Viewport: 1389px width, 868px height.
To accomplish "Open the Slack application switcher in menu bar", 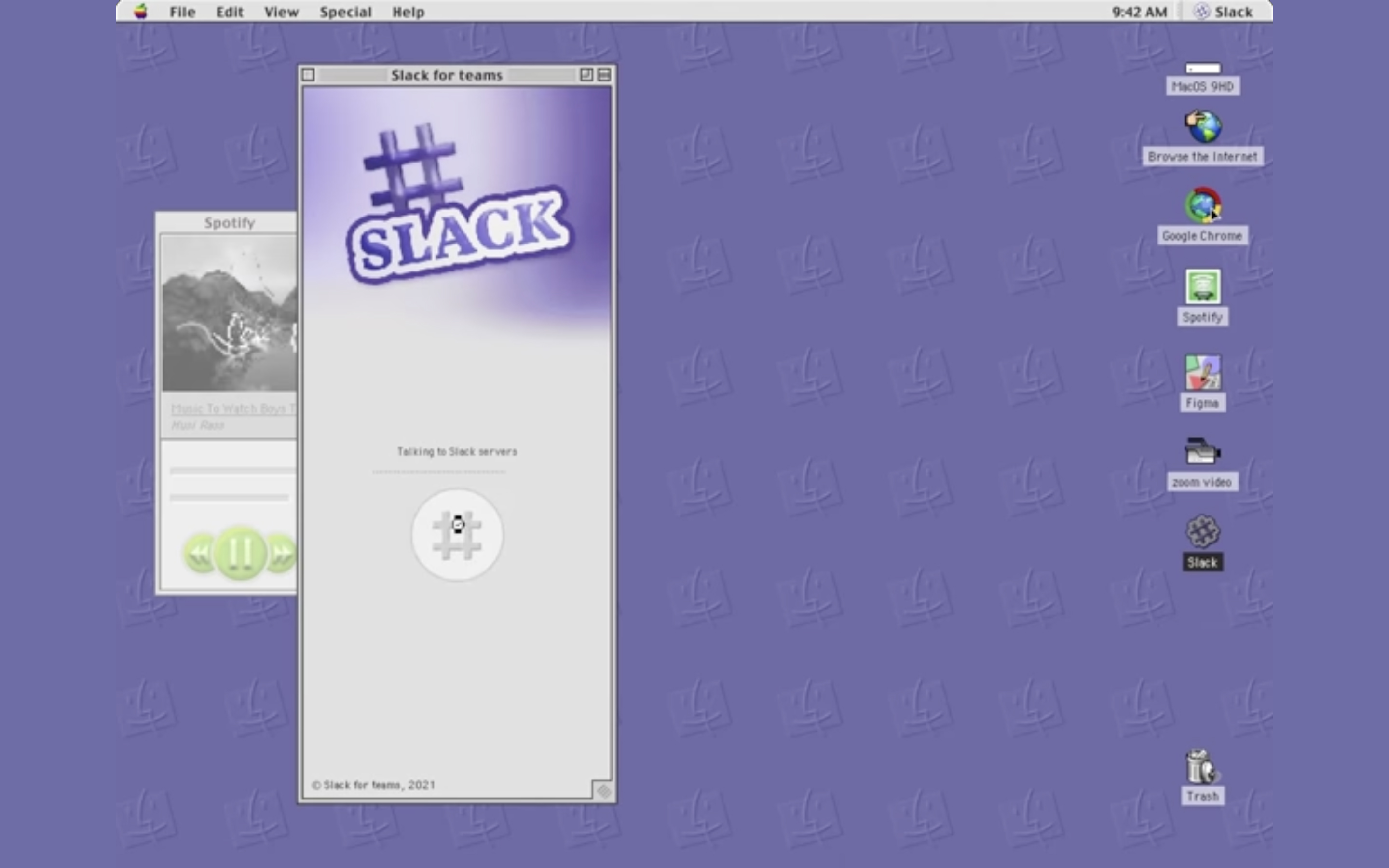I will (1223, 12).
